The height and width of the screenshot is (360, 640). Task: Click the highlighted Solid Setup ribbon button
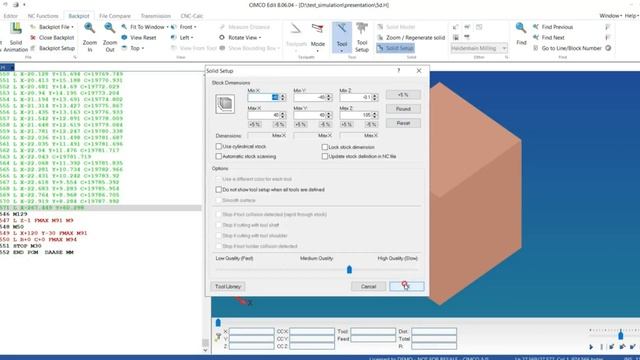(395, 48)
